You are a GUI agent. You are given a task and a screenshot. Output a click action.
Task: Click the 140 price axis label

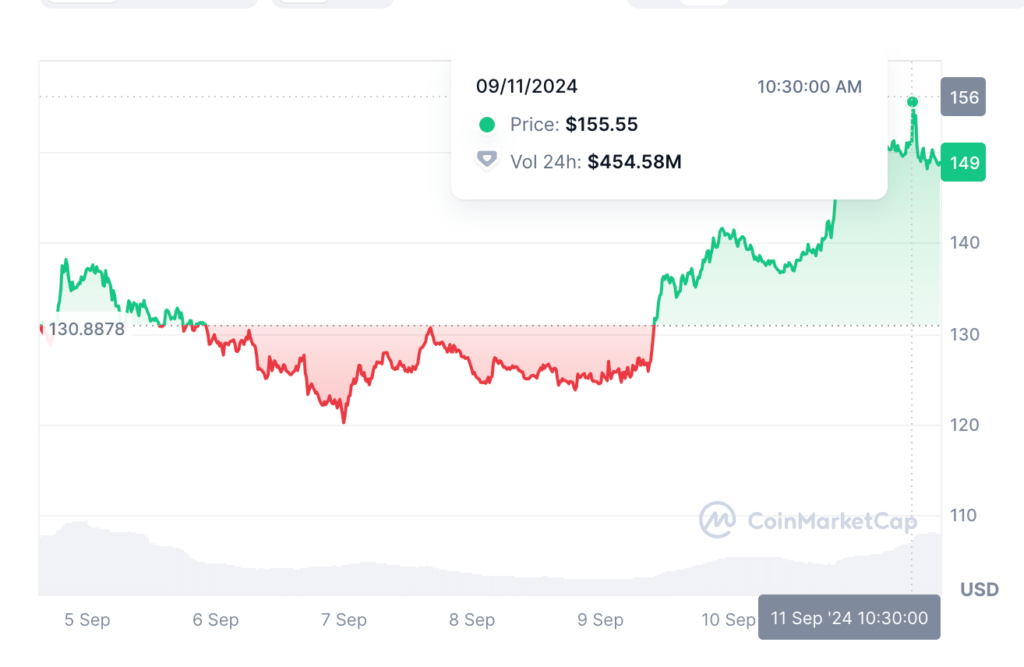(x=965, y=243)
